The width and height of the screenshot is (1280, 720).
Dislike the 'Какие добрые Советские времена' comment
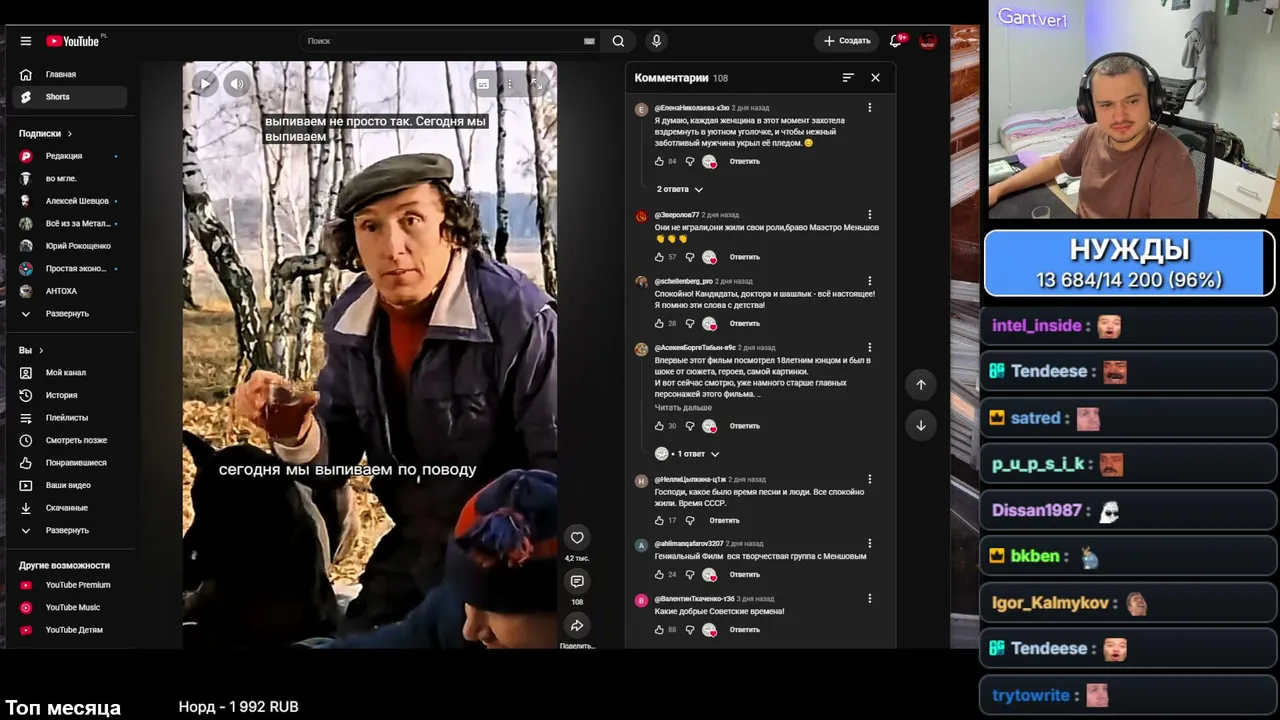[689, 630]
